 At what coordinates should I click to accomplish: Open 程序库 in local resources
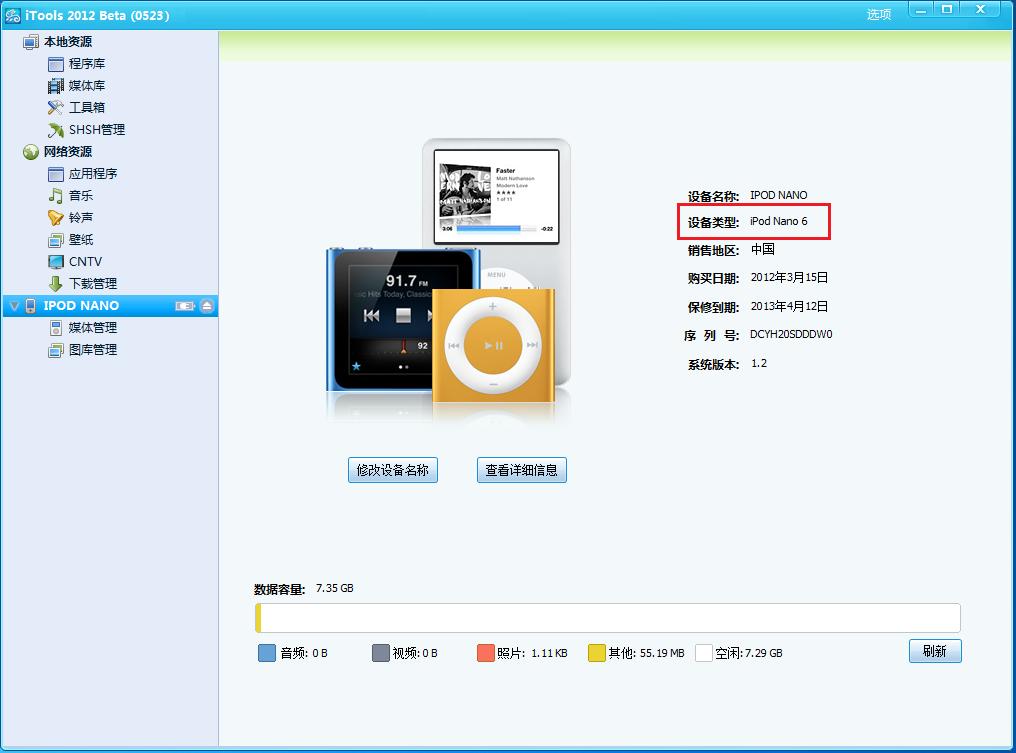tap(87, 64)
